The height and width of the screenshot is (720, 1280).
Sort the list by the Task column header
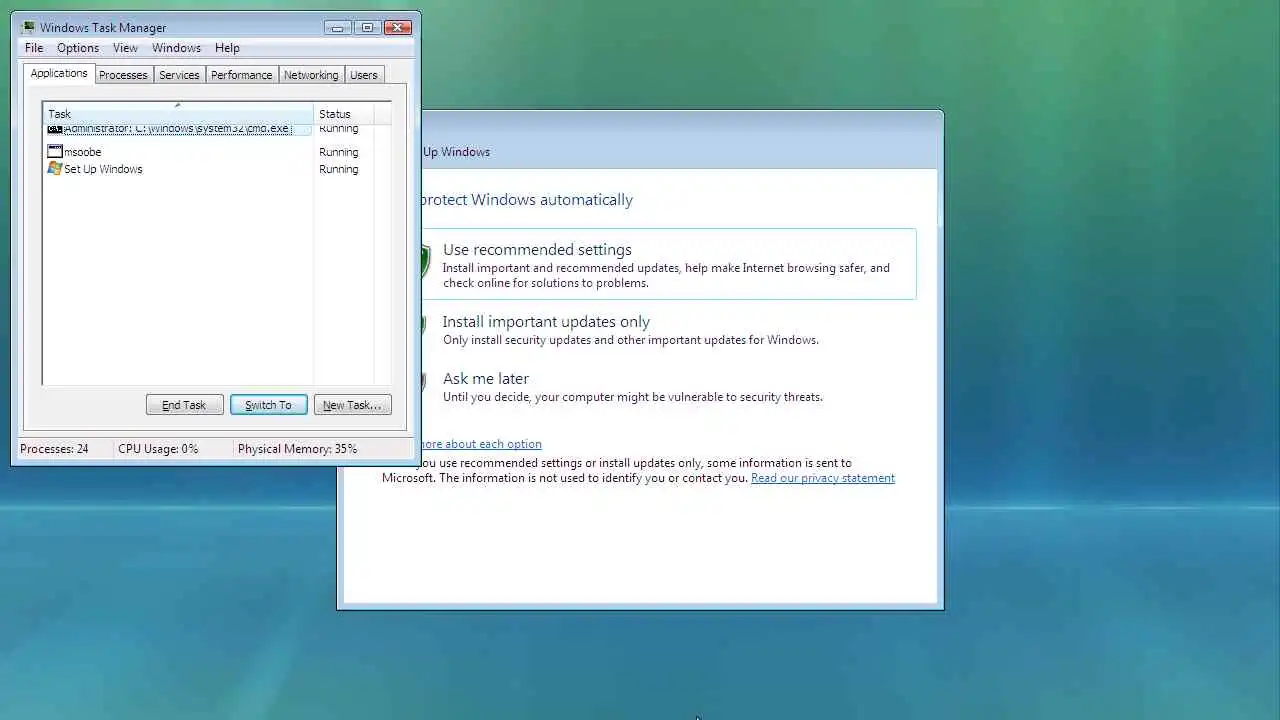(x=178, y=114)
